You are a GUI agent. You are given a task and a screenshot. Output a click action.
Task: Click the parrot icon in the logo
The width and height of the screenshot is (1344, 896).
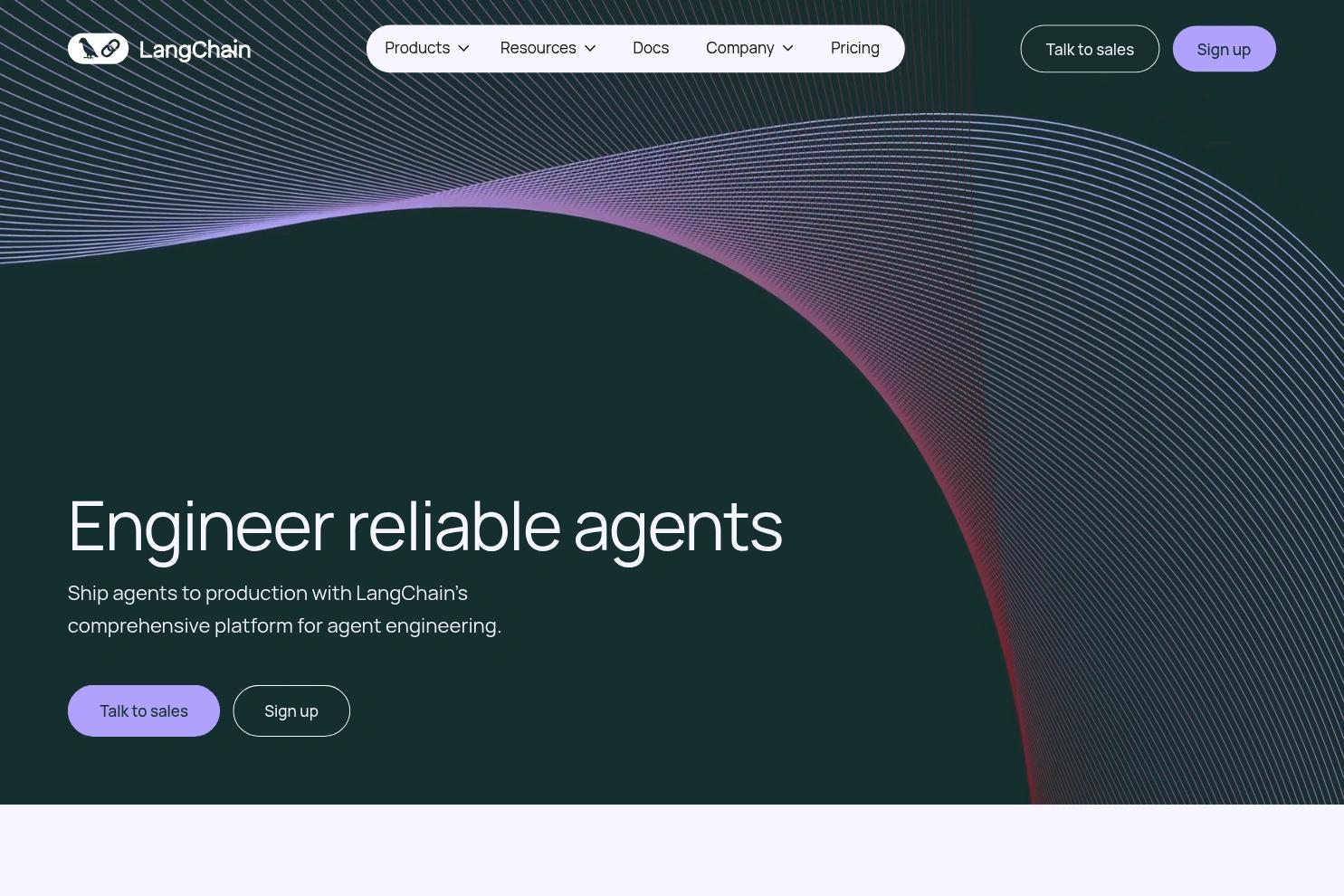pos(88,49)
